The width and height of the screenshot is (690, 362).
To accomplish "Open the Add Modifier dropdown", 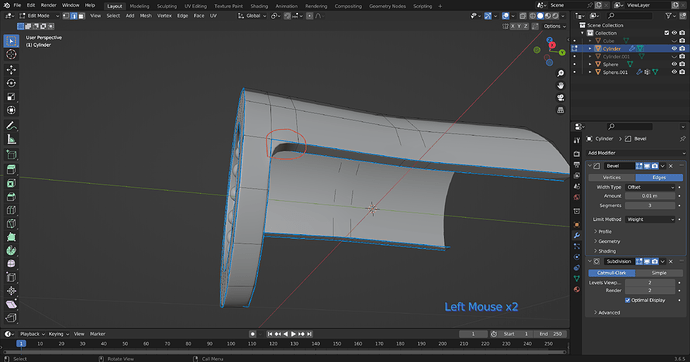I will point(636,153).
